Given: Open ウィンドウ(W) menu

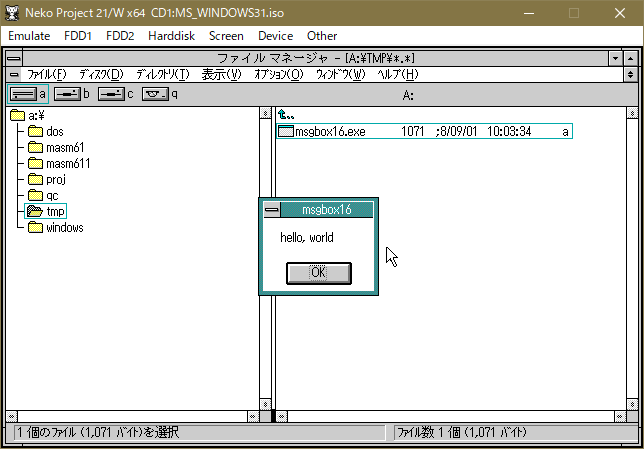Looking at the screenshot, I should point(340,74).
